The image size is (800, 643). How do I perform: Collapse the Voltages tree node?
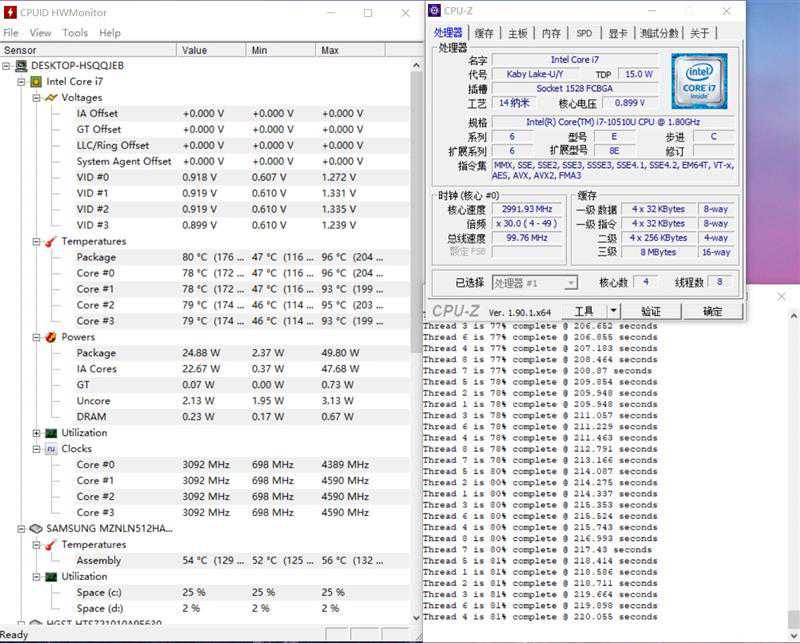36,98
